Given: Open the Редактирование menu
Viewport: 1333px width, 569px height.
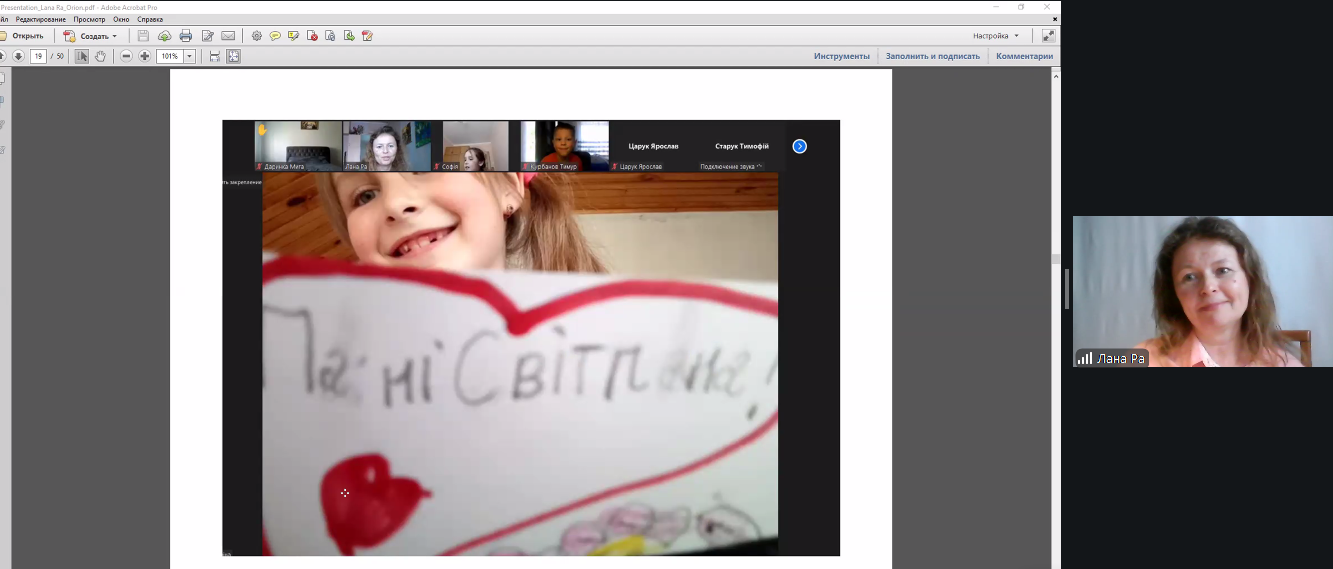Looking at the screenshot, I should pyautogui.click(x=41, y=19).
